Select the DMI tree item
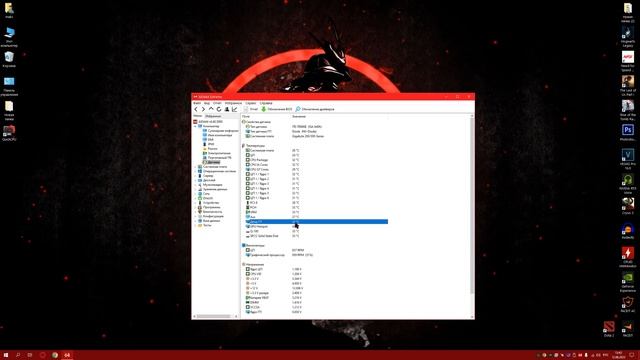This screenshot has width=640, height=360. pyautogui.click(x=208, y=140)
